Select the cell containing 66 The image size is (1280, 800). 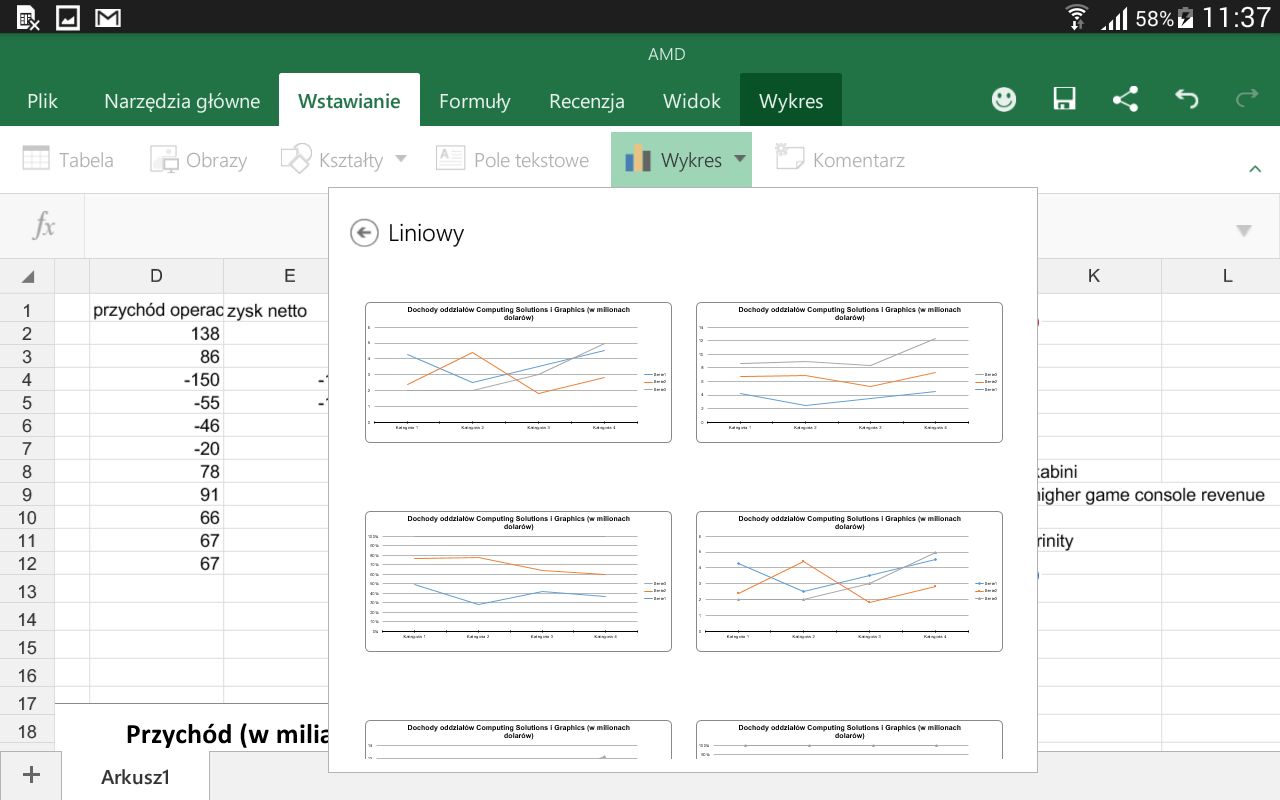click(156, 517)
